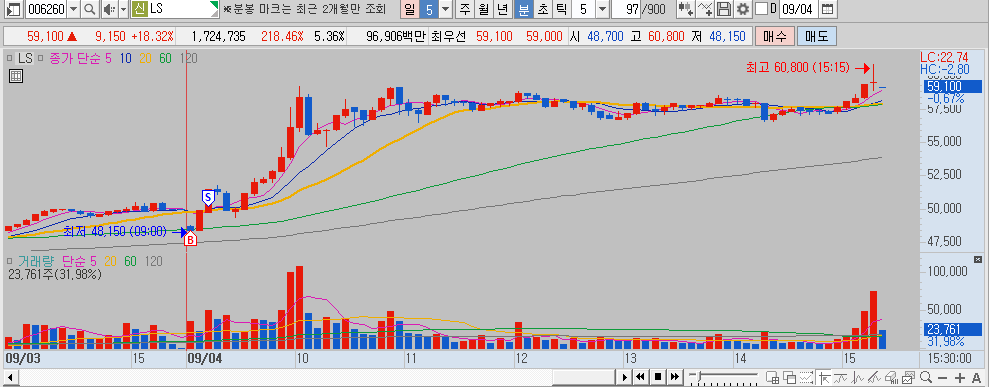Click the vertical line with wave icon
The width and height of the screenshot is (989, 387).
(x=858, y=377)
